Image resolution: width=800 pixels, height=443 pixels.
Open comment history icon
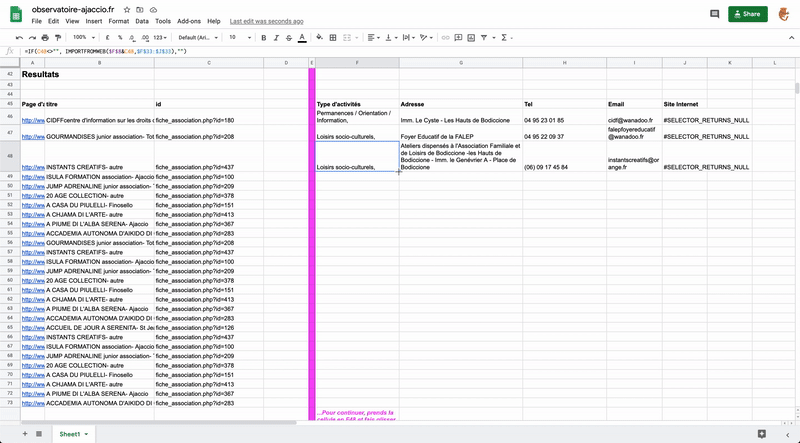pyautogui.click(x=714, y=14)
